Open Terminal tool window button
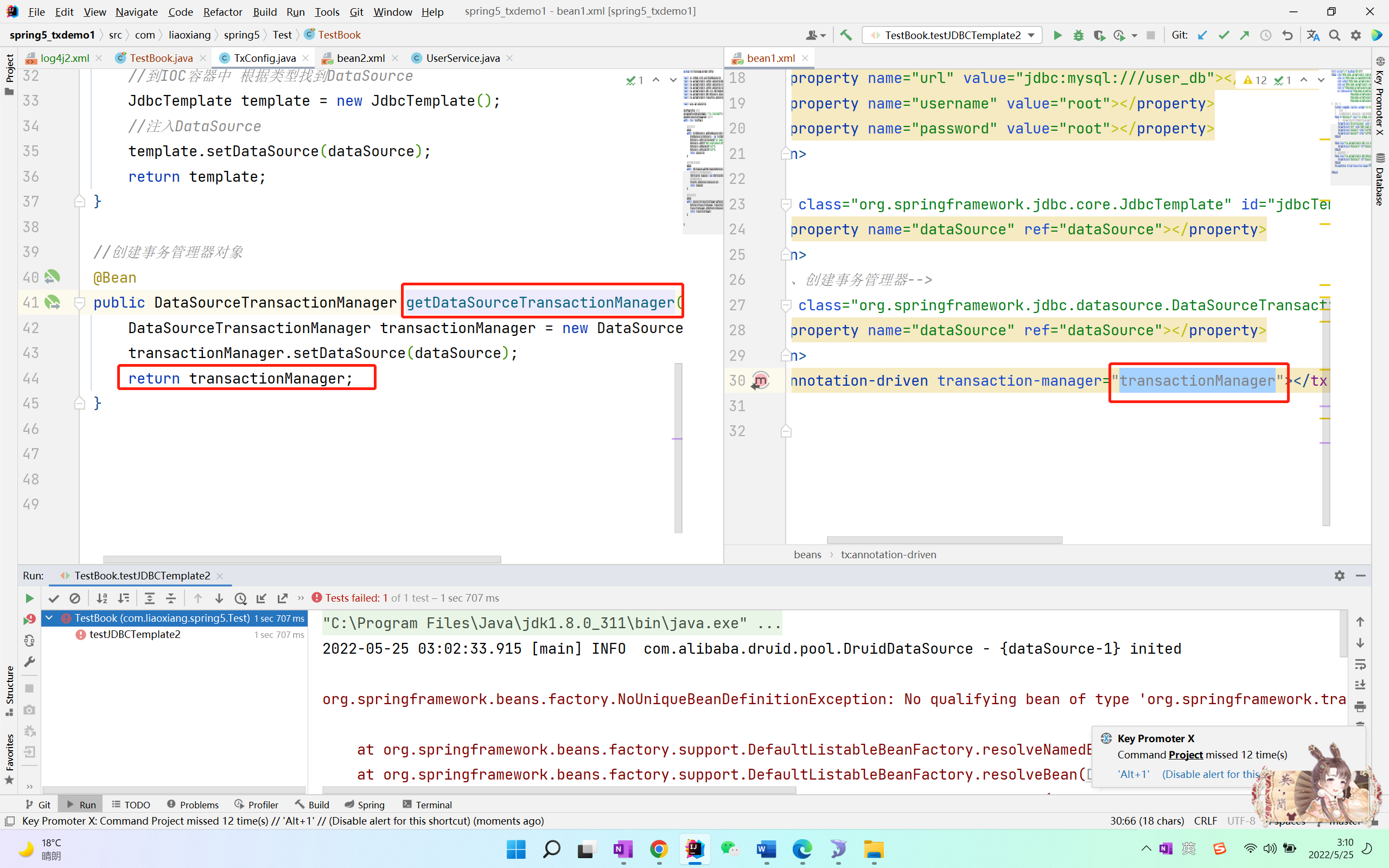The width and height of the screenshot is (1389, 868). point(428,805)
